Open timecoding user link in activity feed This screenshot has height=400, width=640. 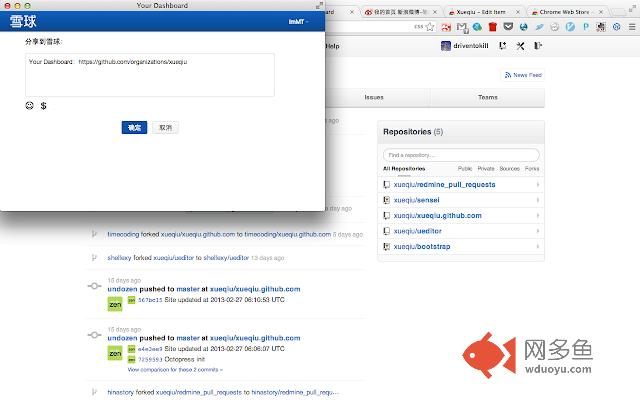pos(123,234)
